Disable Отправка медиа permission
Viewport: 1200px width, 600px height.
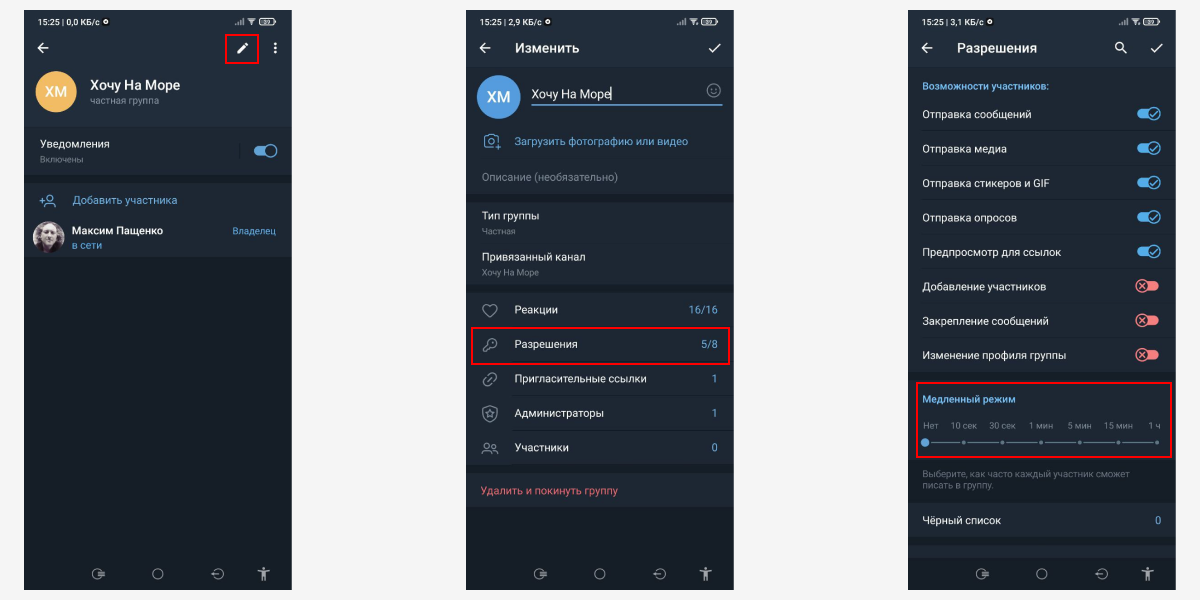pos(1148,149)
